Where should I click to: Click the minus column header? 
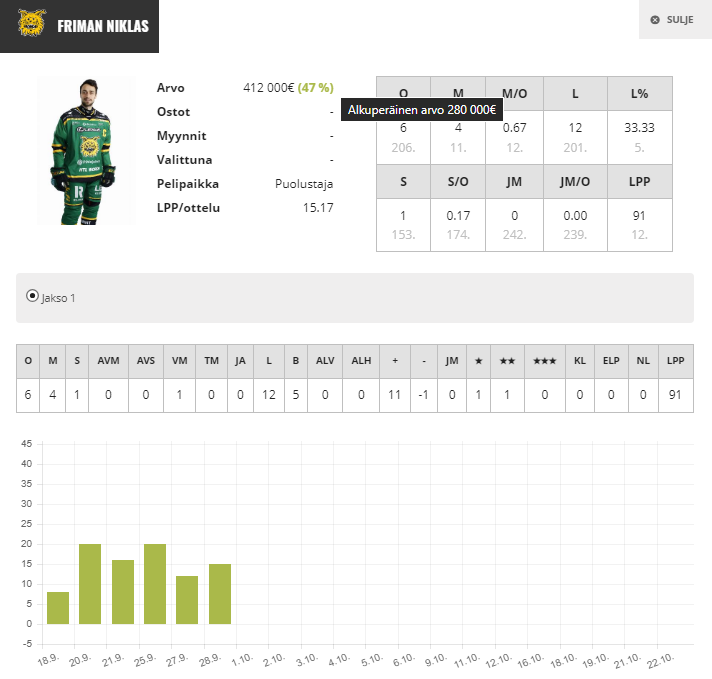pyautogui.click(x=425, y=361)
